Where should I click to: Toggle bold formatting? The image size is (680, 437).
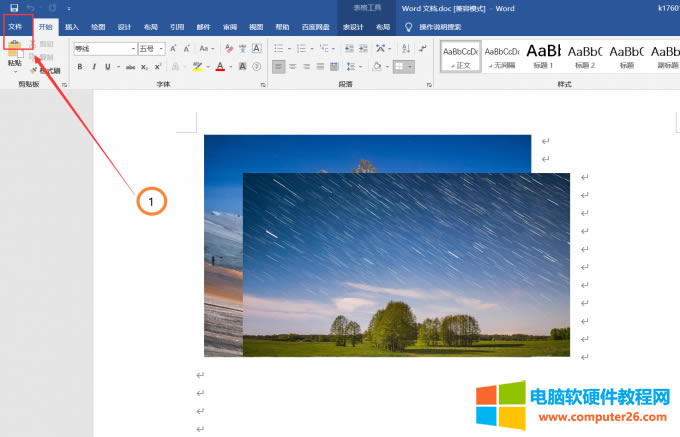(80, 67)
